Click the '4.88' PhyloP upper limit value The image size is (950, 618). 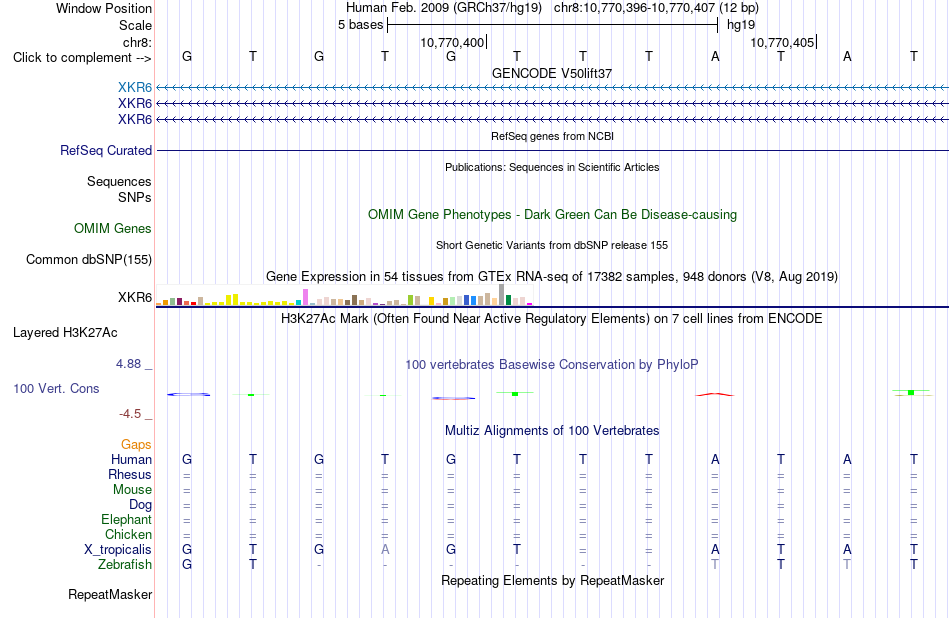pyautogui.click(x=128, y=364)
